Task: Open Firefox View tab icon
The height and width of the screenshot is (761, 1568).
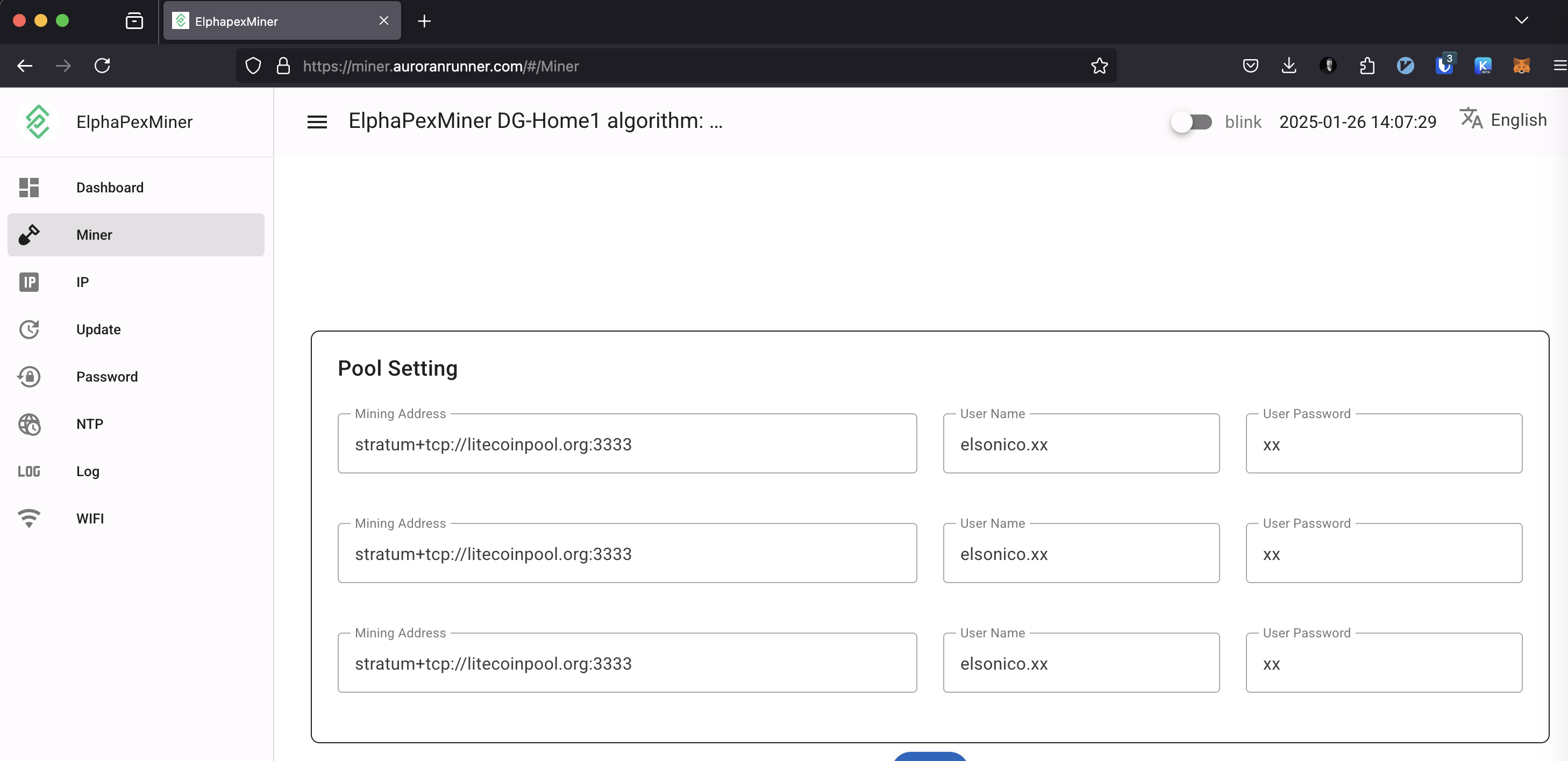Action: click(134, 21)
